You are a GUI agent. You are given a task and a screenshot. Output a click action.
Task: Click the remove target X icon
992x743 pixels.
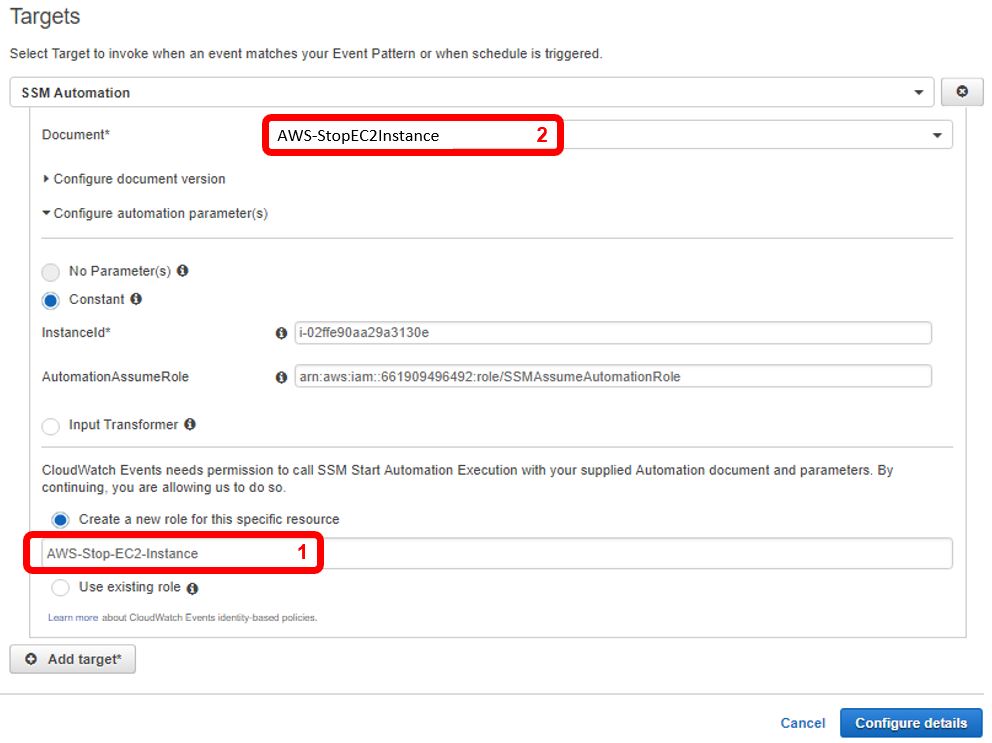pos(962,92)
